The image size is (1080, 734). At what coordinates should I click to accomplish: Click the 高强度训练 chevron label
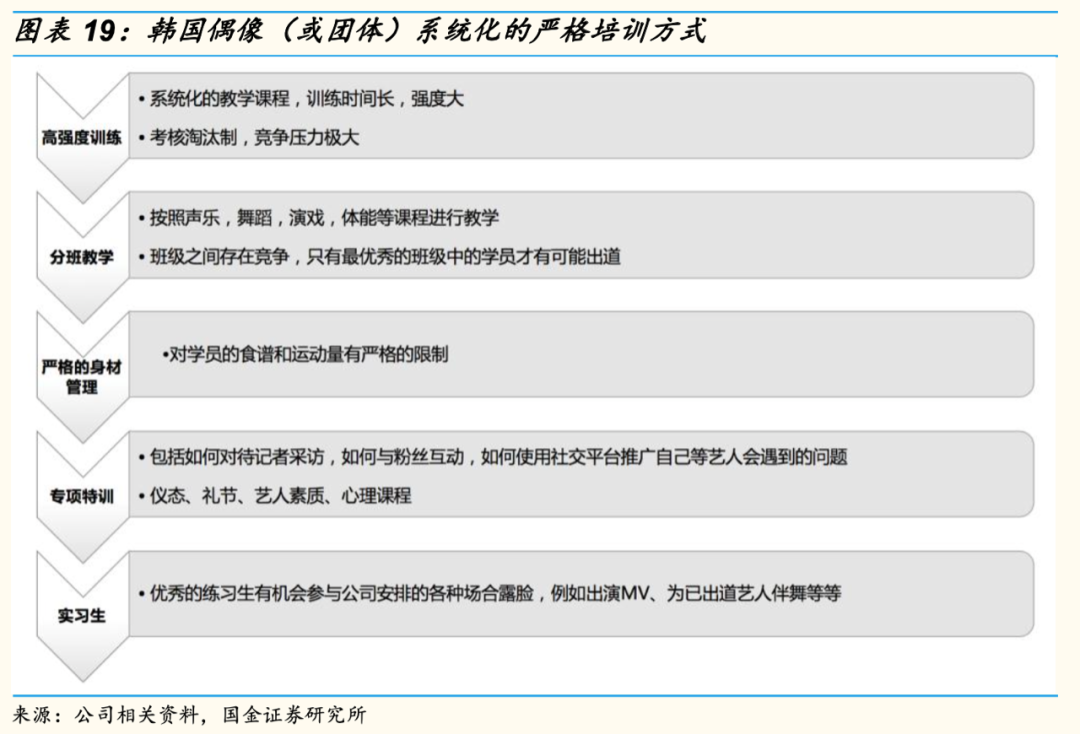tap(82, 138)
